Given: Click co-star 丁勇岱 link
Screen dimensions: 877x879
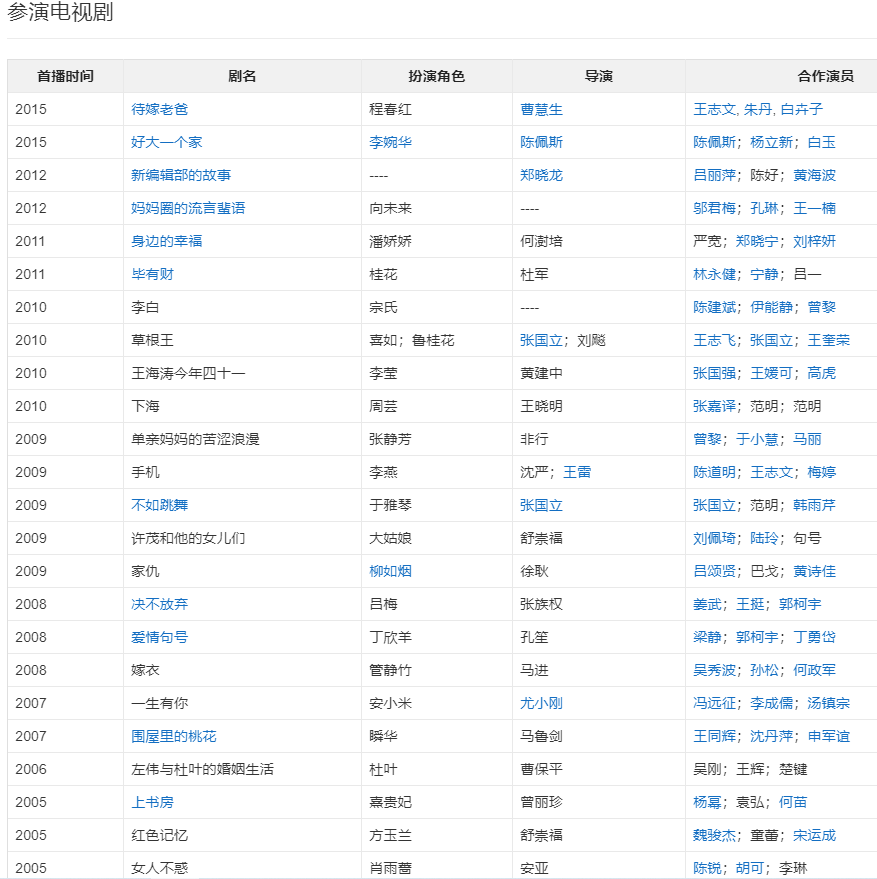Looking at the screenshot, I should pyautogui.click(x=814, y=637).
